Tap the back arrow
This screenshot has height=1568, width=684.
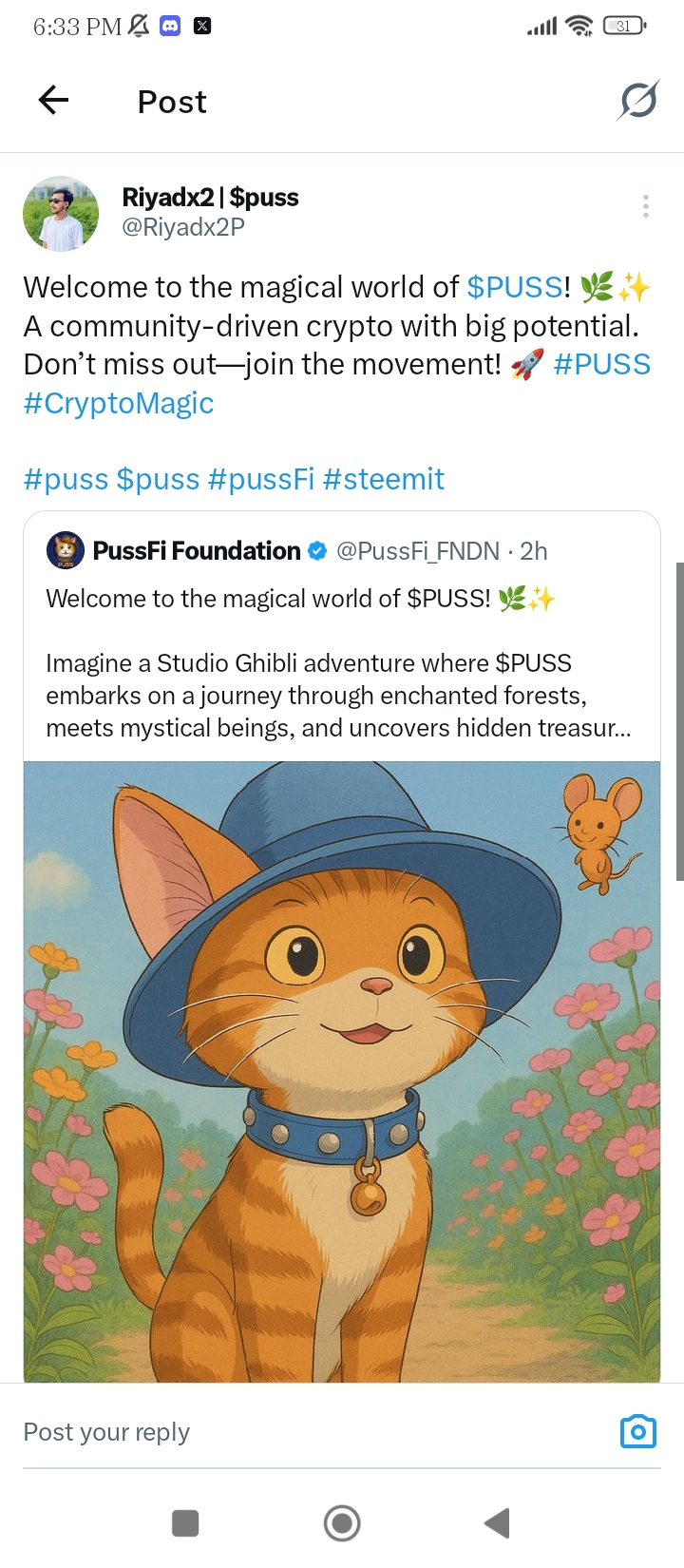pyautogui.click(x=54, y=100)
